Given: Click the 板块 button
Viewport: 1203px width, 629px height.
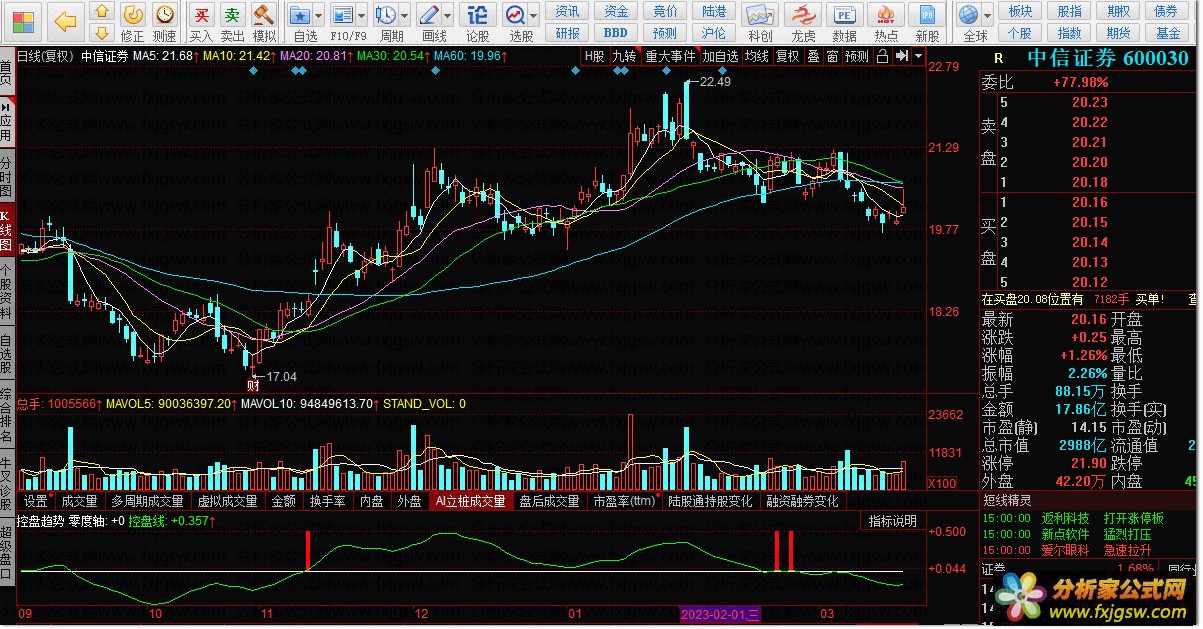Looking at the screenshot, I should (1020, 11).
